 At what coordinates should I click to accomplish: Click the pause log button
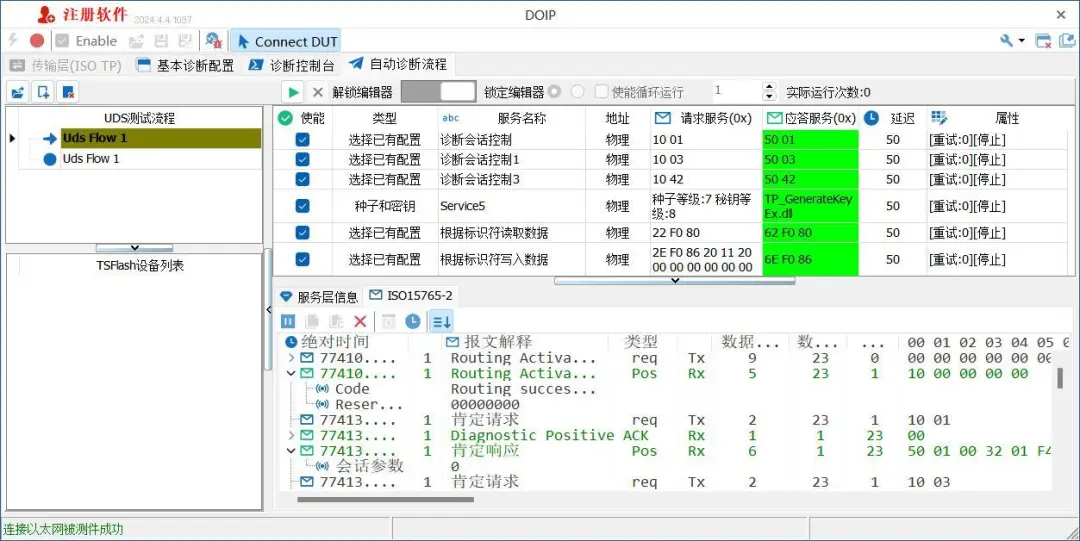point(288,321)
